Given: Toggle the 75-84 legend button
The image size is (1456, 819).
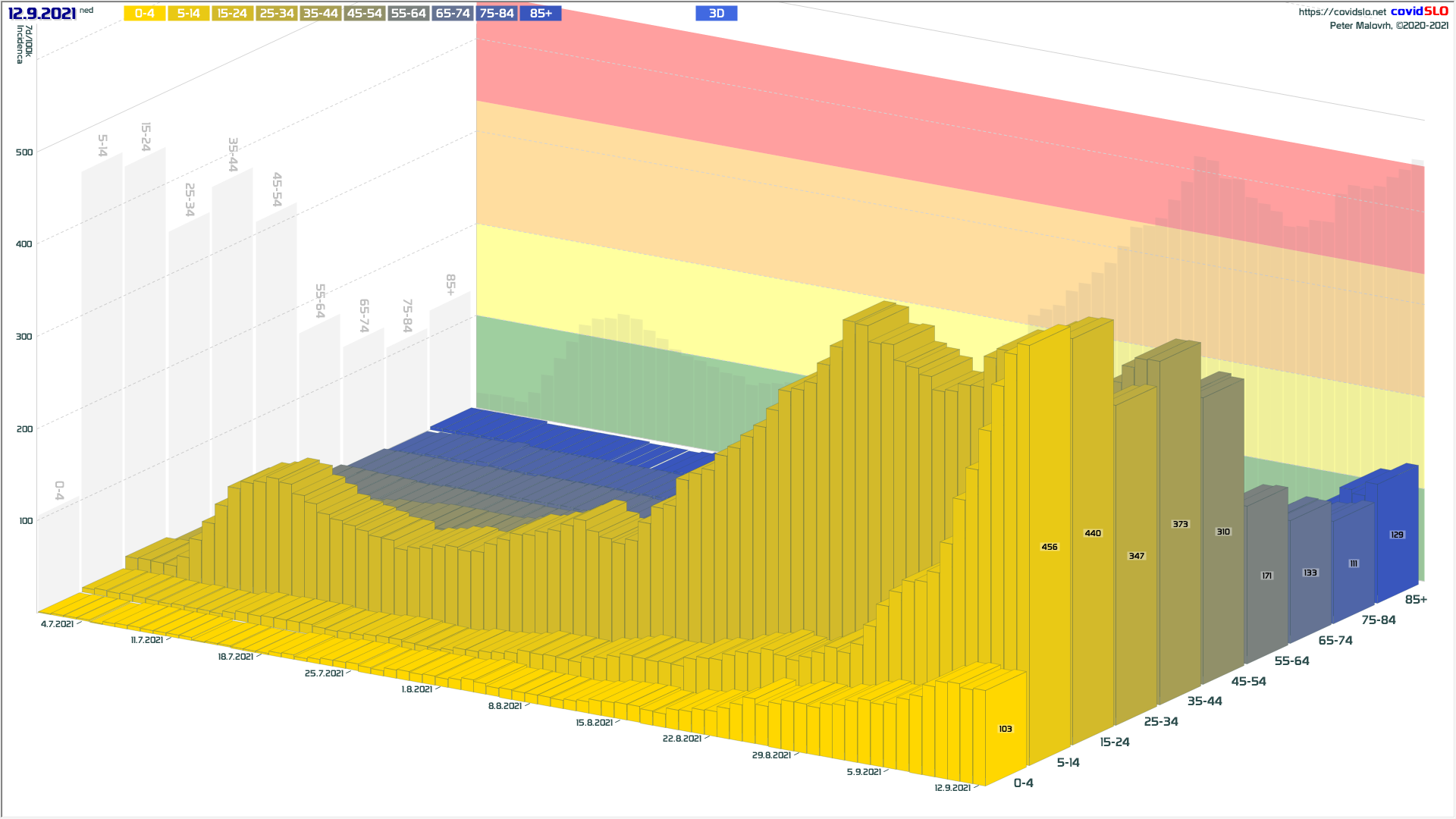Looking at the screenshot, I should click(x=497, y=14).
